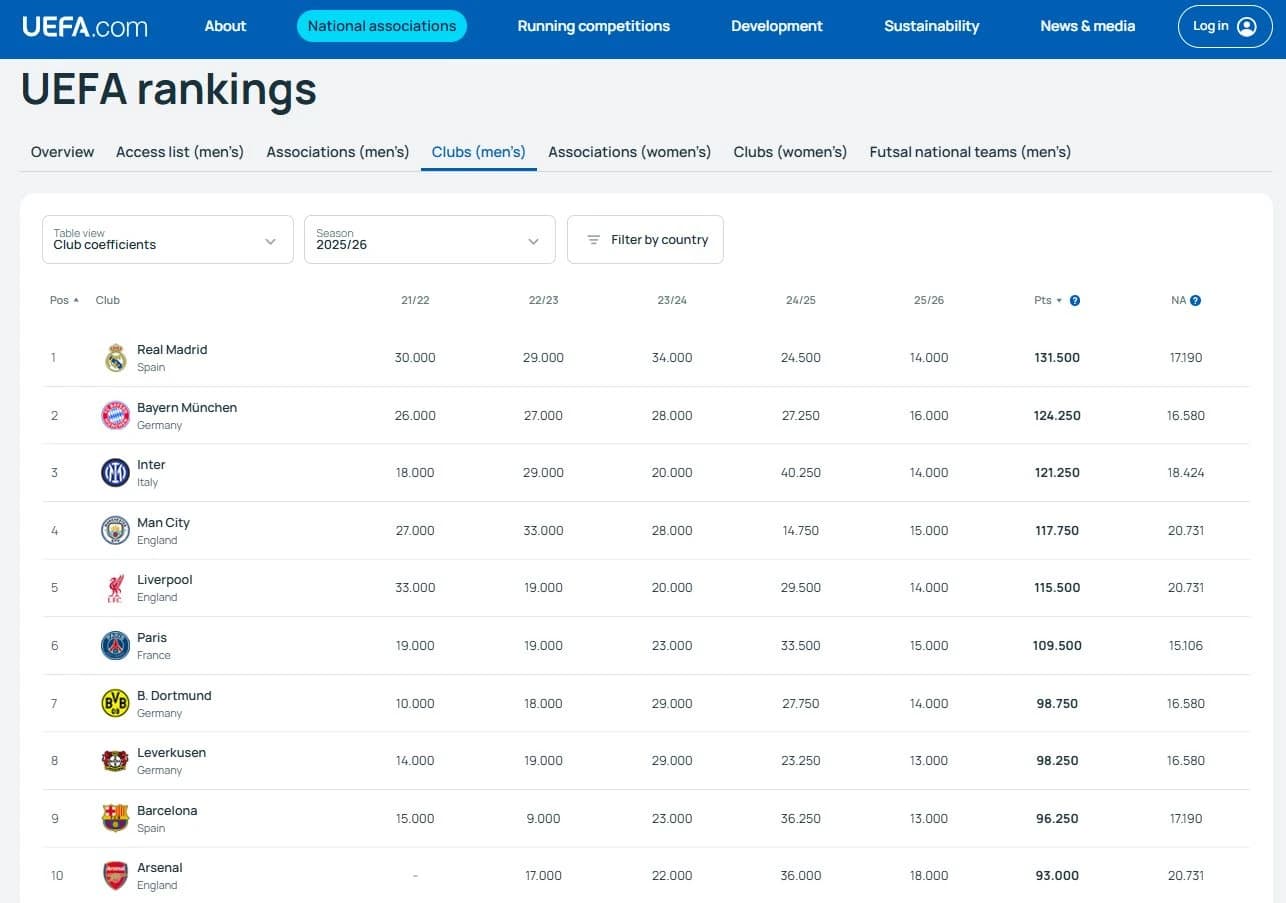This screenshot has width=1286, height=903.
Task: Switch to the Clubs (women's) tab
Action: point(790,152)
